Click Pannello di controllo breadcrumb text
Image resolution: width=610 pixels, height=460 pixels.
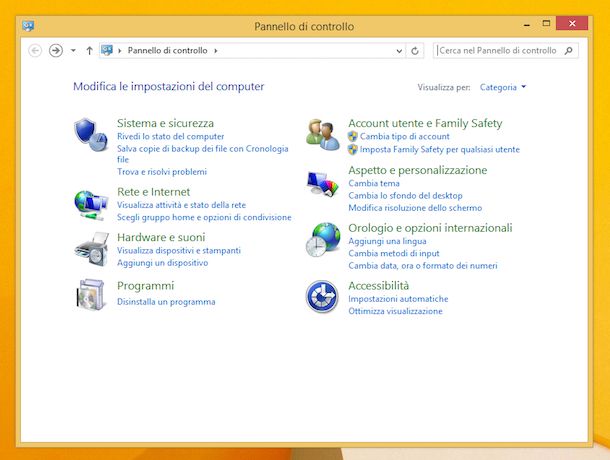point(167,51)
